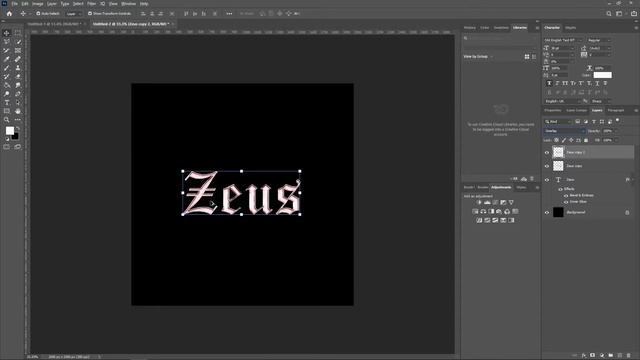Open the Edit Toolbar three-dots icon
This screenshot has height=360, width=640.
[18, 120]
